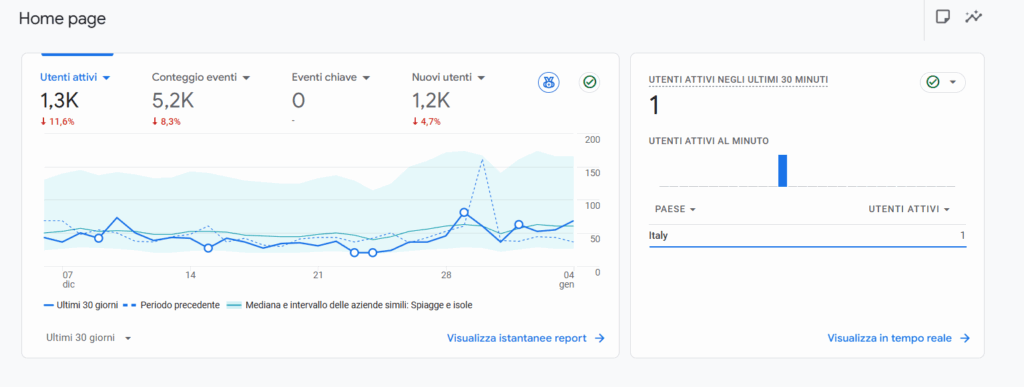Screen dimensions: 1024x387
Task: Open the PAESE dimension dropdown
Action: pyautogui.click(x=675, y=209)
